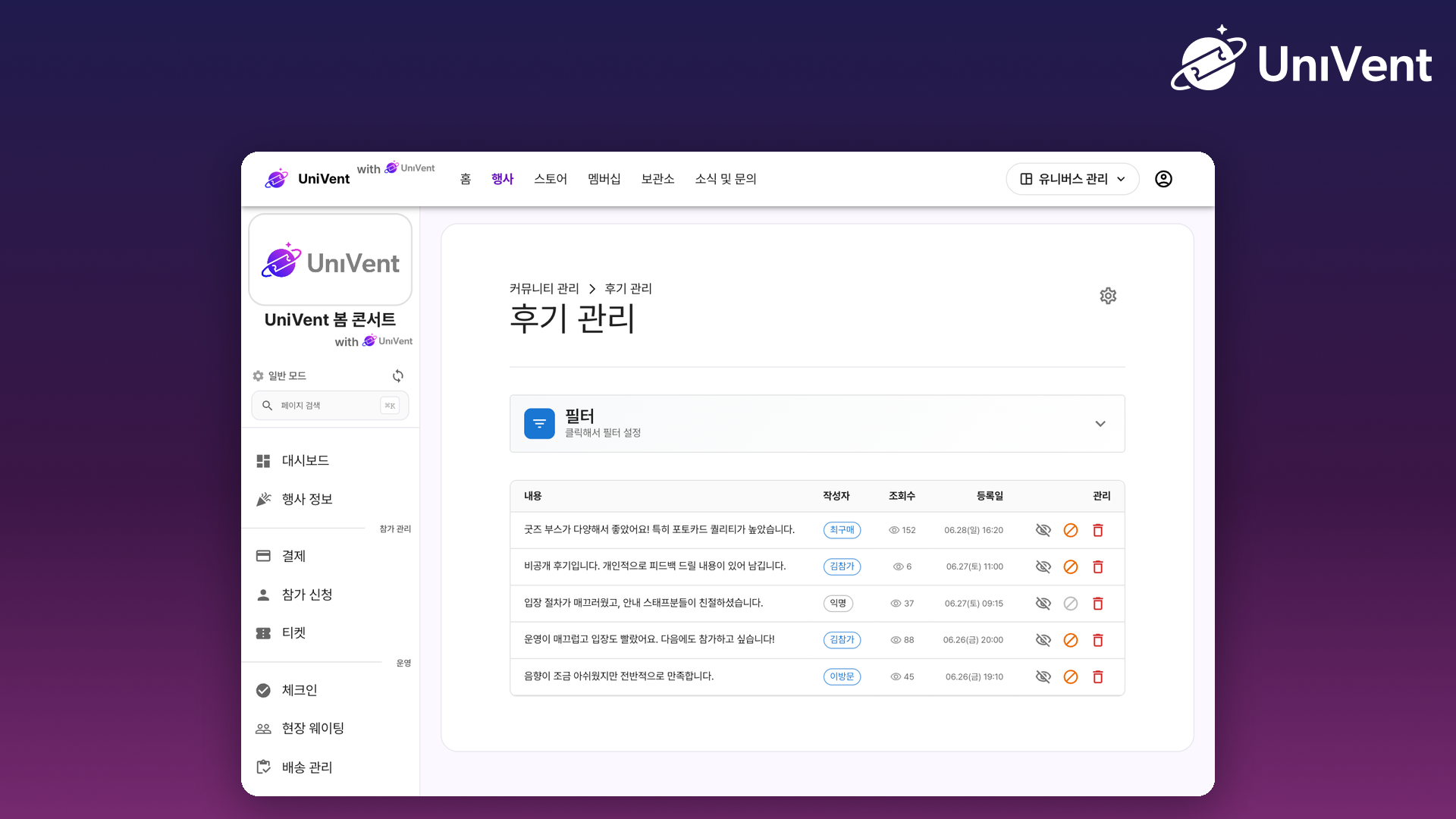The height and width of the screenshot is (819, 1456).
Task: Select the 스토어 navigation tab
Action: coord(551,179)
